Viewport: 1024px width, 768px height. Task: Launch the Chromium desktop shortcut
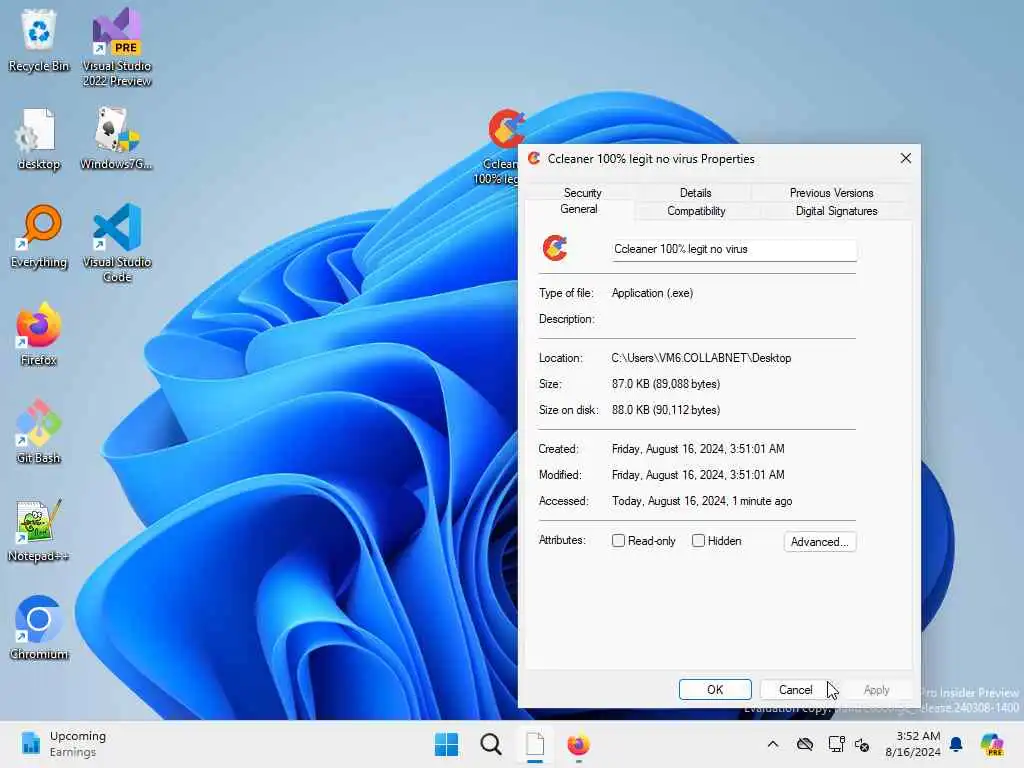click(39, 628)
